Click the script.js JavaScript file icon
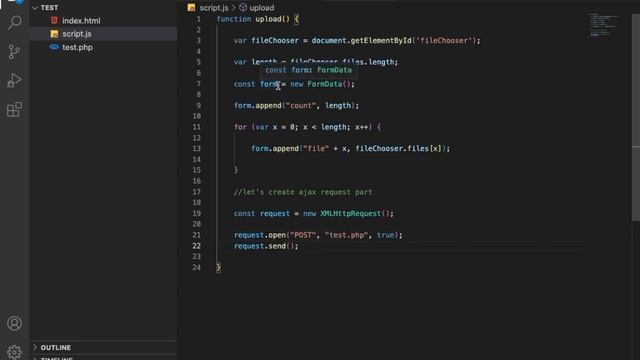The height and width of the screenshot is (360, 640). coord(54,34)
